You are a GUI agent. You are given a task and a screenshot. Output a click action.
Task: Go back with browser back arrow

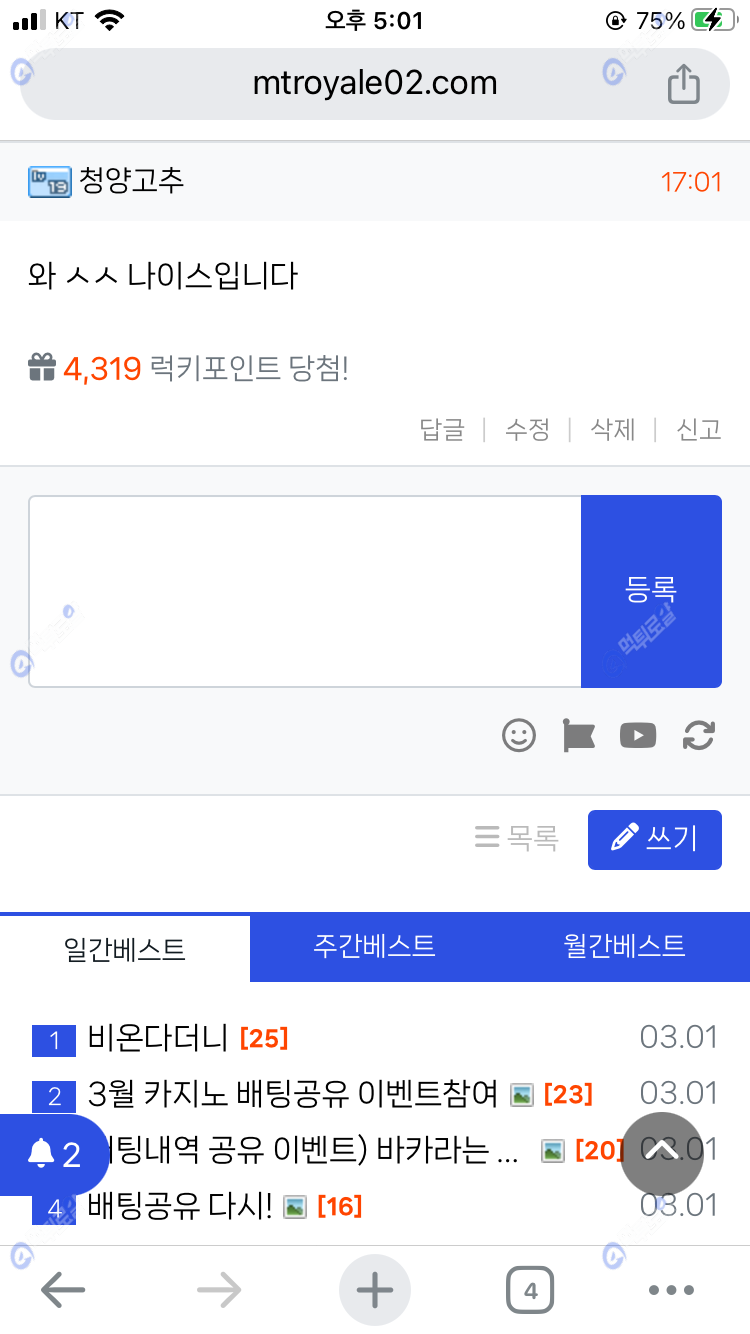click(62, 1291)
